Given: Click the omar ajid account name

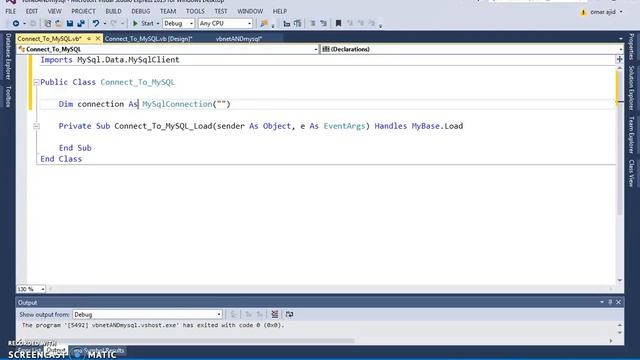Looking at the screenshot, I should pyautogui.click(x=602, y=12).
